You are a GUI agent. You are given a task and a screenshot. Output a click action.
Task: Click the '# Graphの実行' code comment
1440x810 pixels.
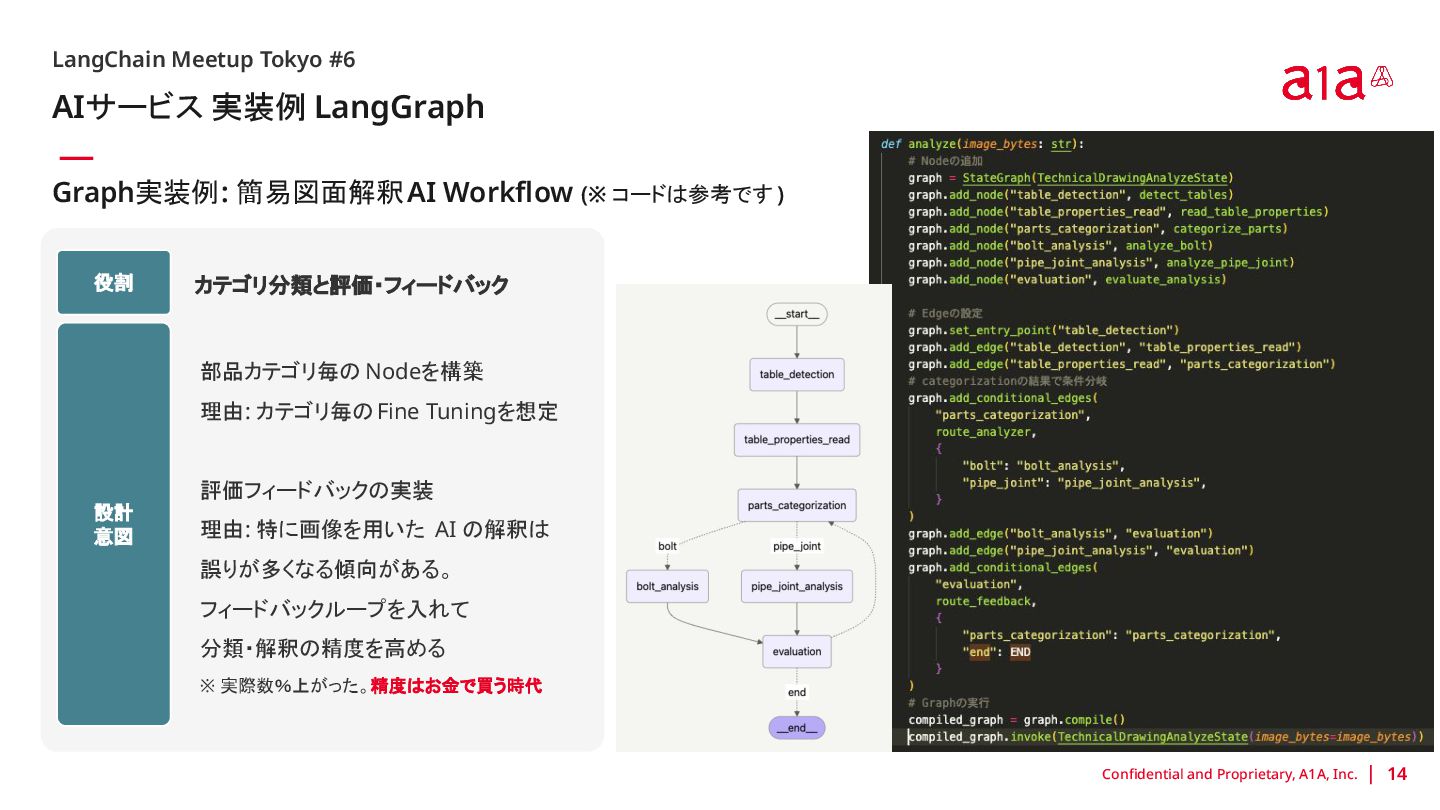pos(948,703)
